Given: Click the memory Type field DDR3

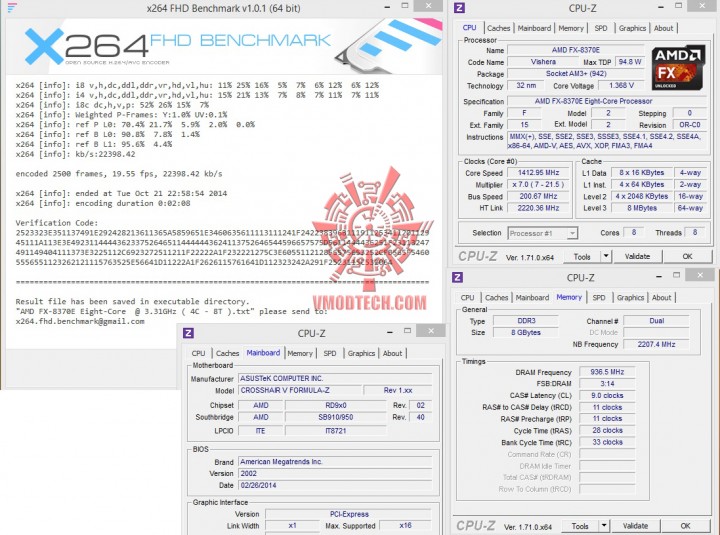Looking at the screenshot, I should (526, 321).
